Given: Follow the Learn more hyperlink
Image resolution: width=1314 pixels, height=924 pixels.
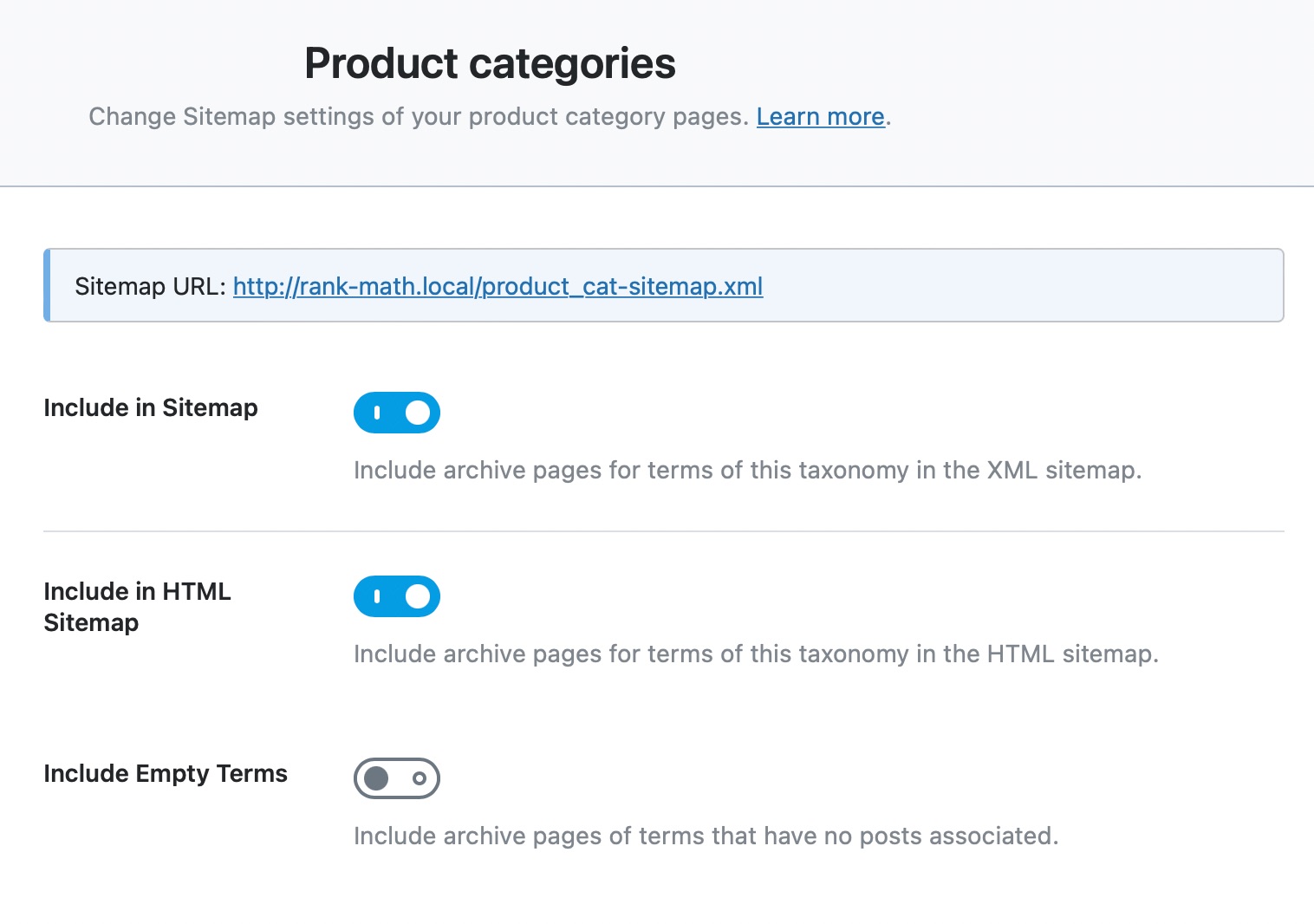Looking at the screenshot, I should pos(819,116).
